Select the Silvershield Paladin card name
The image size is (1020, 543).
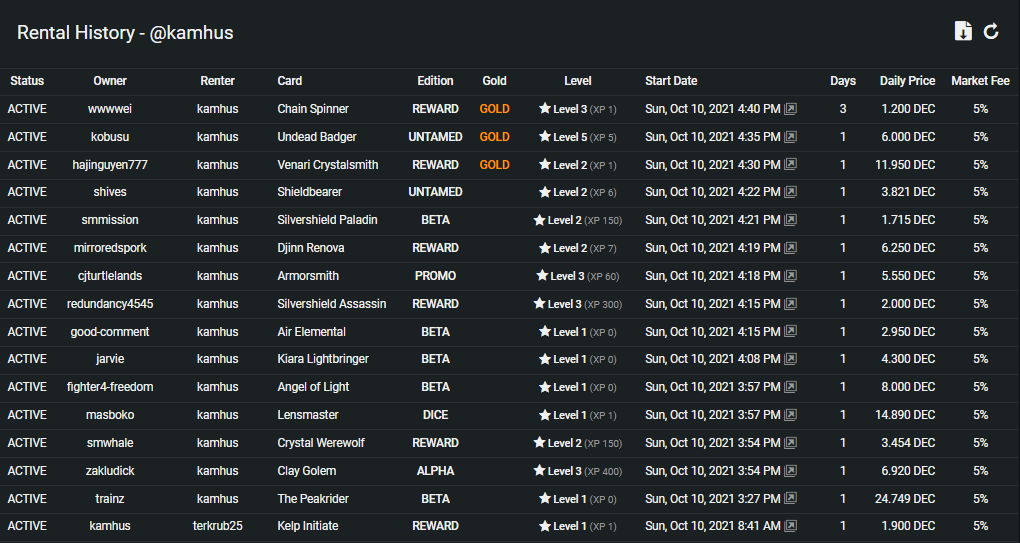[x=327, y=220]
